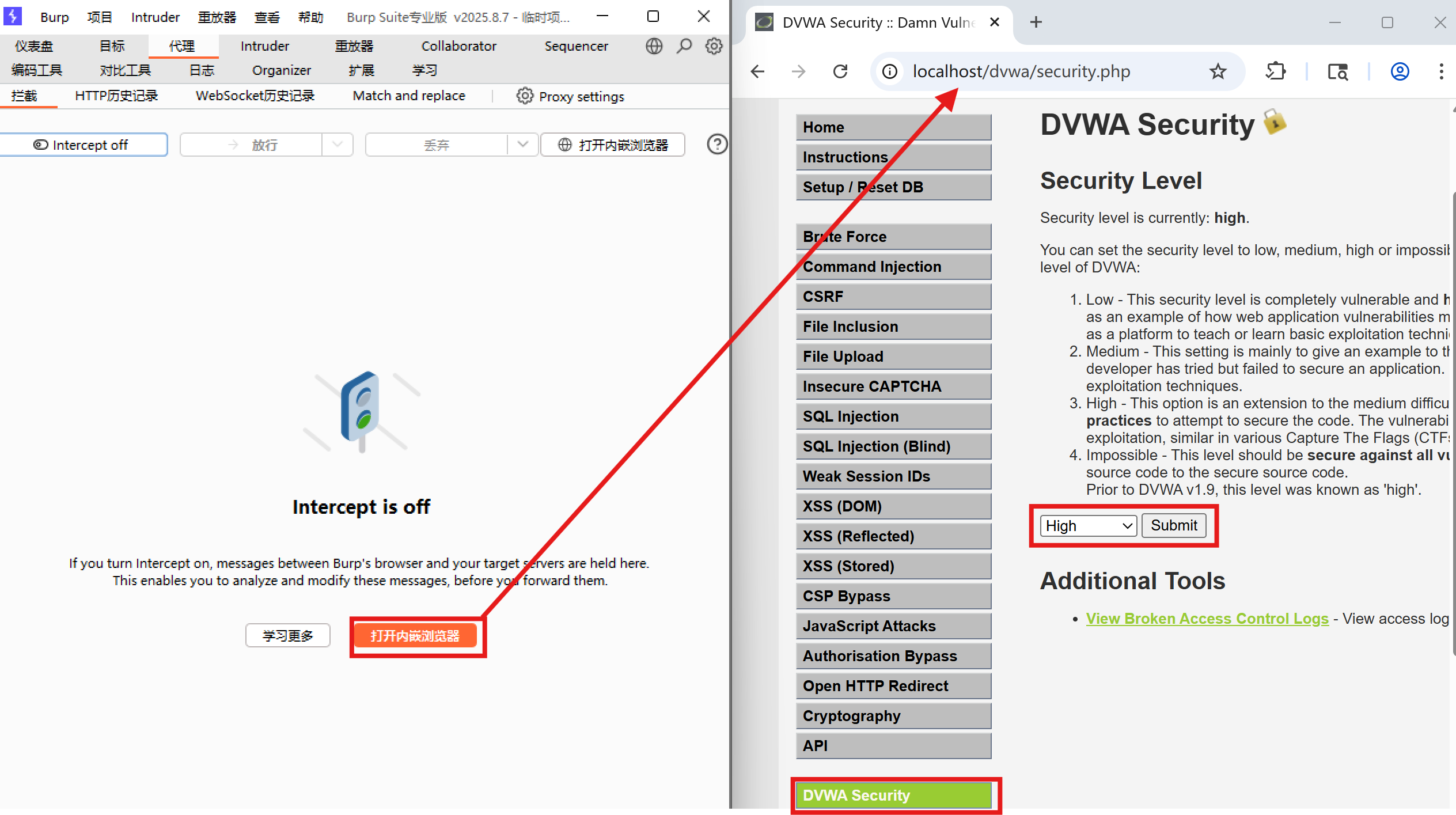Switch to the HTTP历史记录 tab
Image resolution: width=1456 pixels, height=815 pixels.
[x=116, y=96]
